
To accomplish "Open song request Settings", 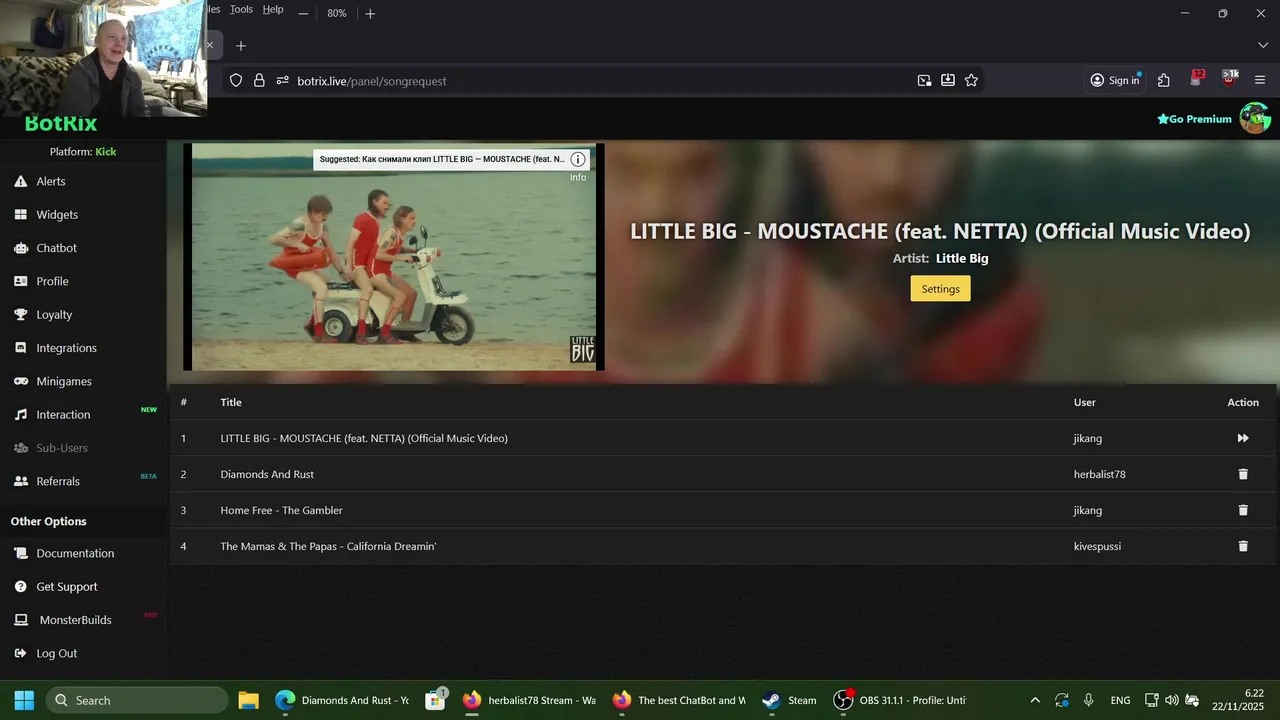I will pyautogui.click(x=940, y=288).
